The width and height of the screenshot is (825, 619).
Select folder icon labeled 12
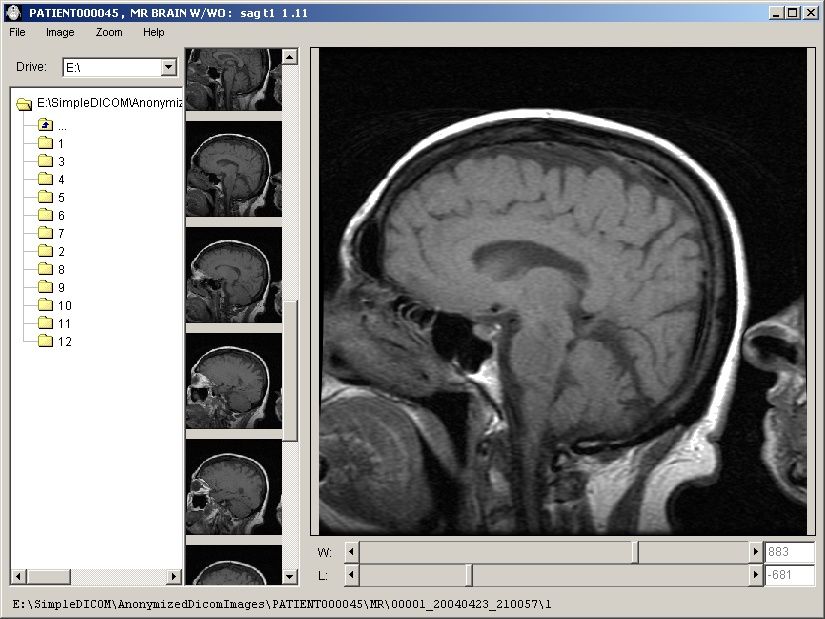click(x=46, y=341)
